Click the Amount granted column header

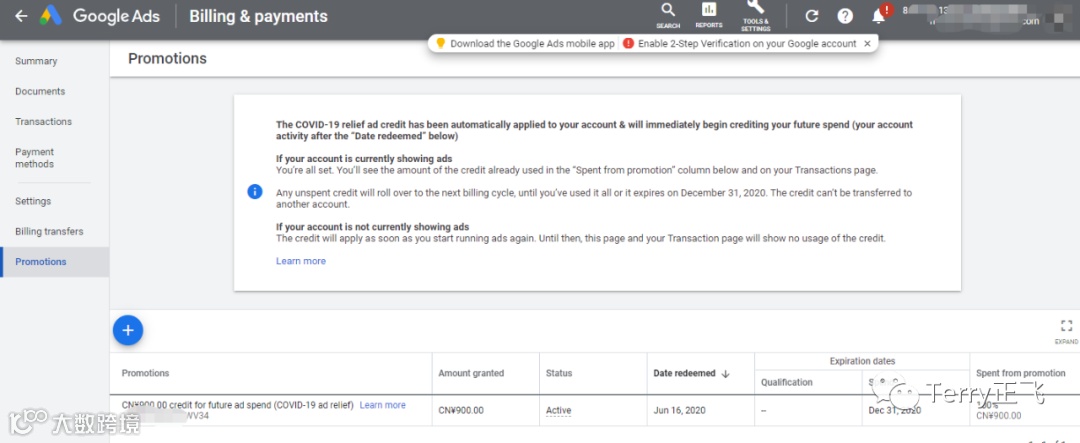tap(471, 373)
